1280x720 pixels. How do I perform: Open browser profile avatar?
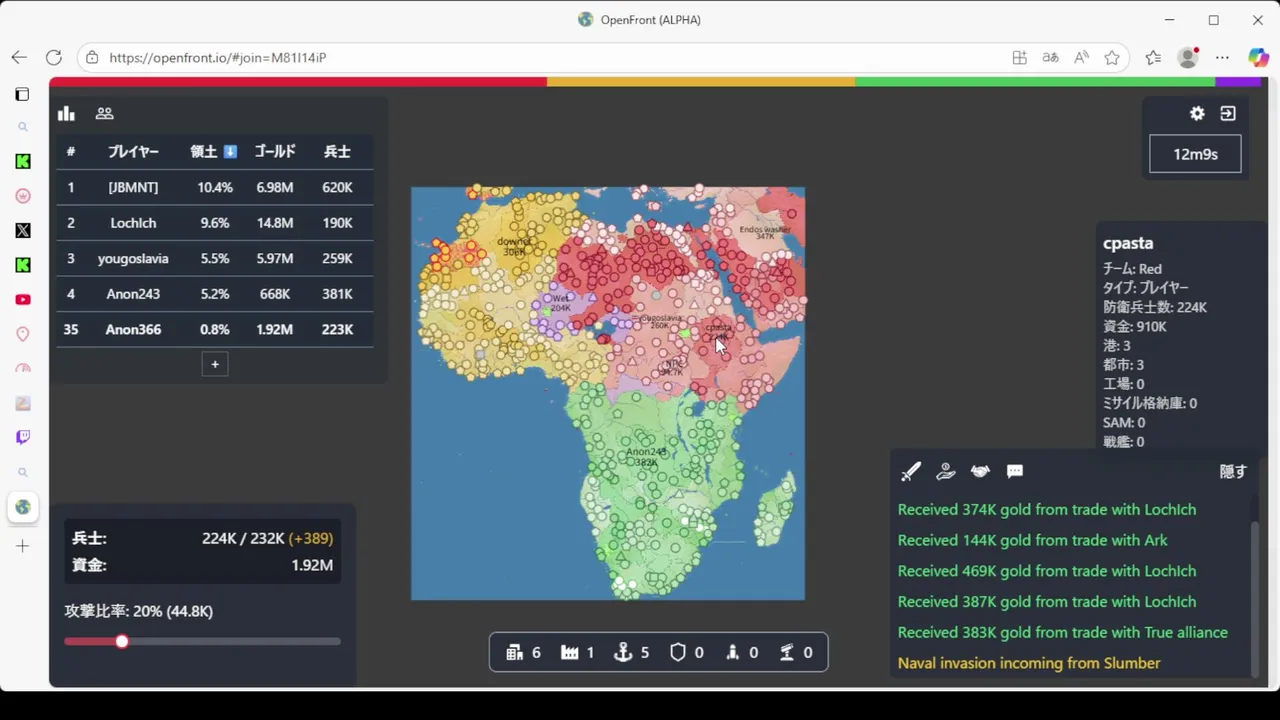pos(1188,58)
